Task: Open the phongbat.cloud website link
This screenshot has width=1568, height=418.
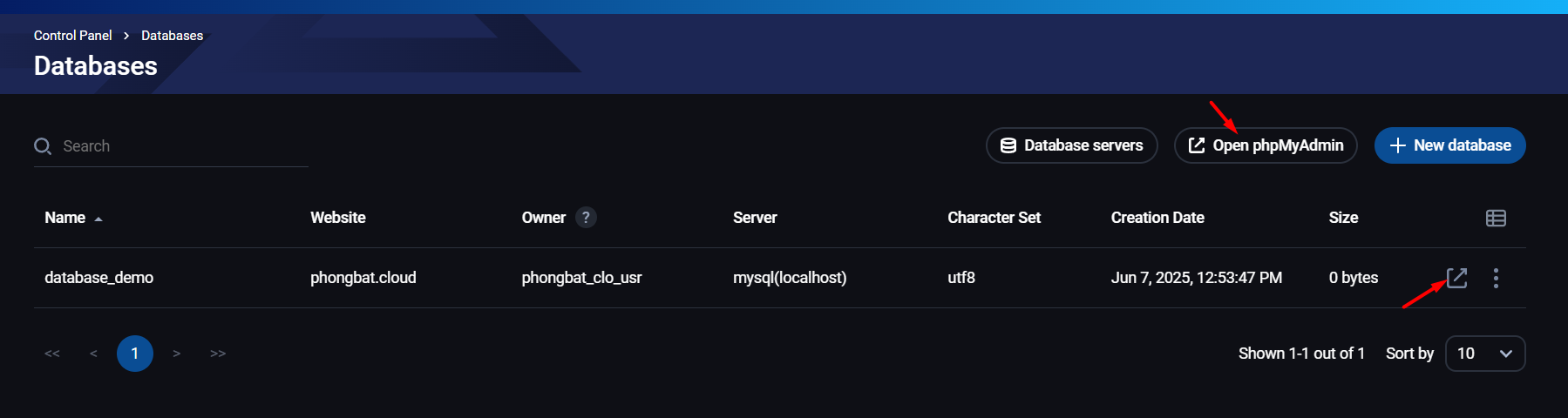Action: (363, 278)
